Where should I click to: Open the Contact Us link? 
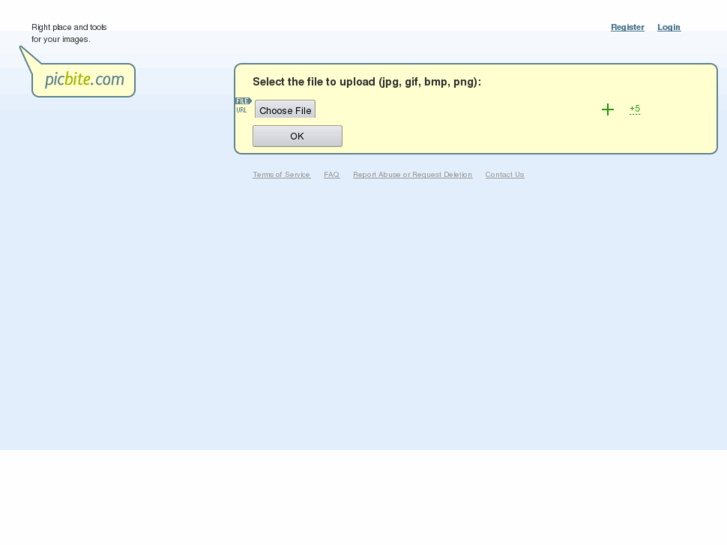(504, 174)
